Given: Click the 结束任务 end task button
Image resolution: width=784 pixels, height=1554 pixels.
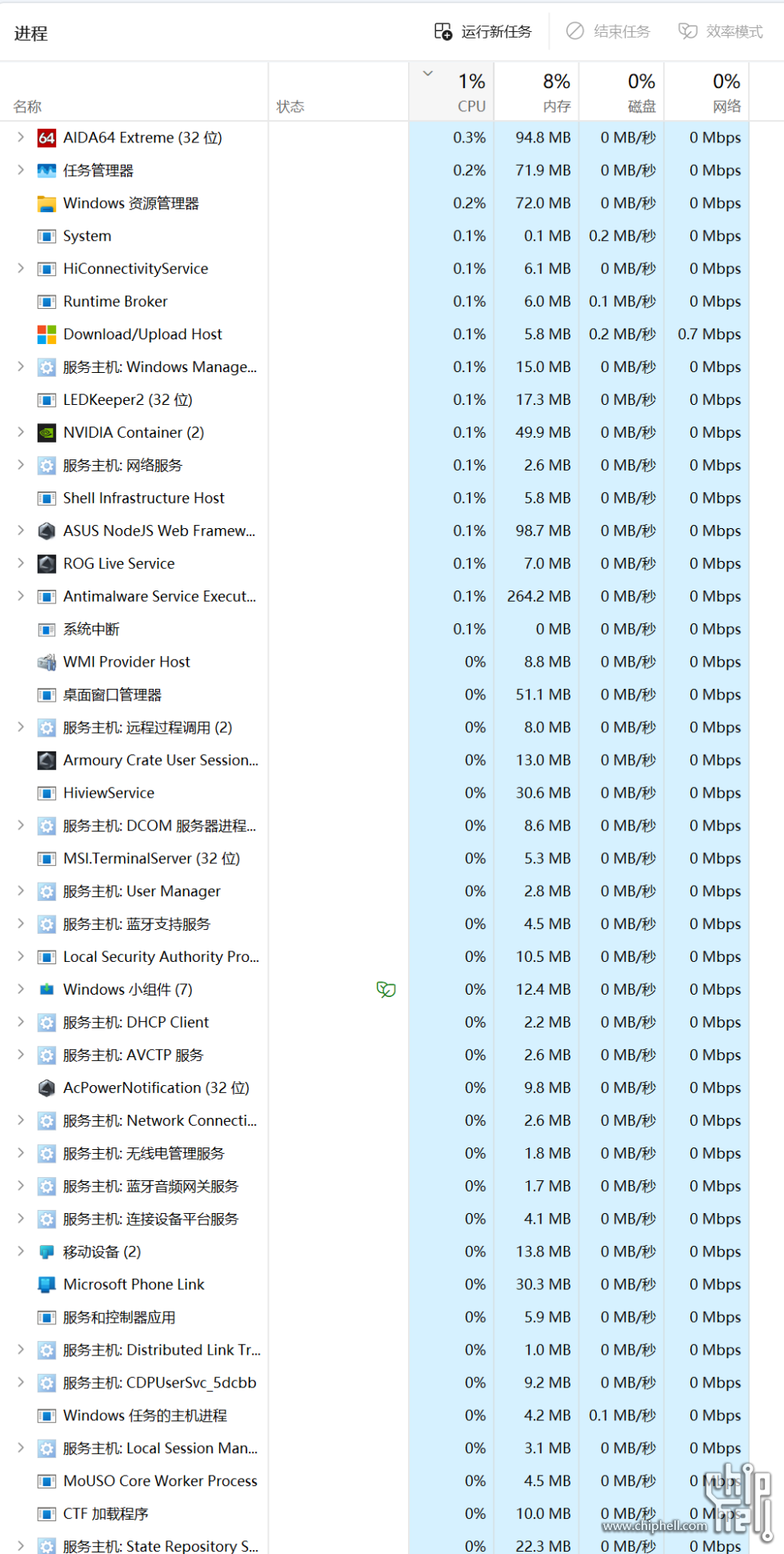Looking at the screenshot, I should click(609, 32).
